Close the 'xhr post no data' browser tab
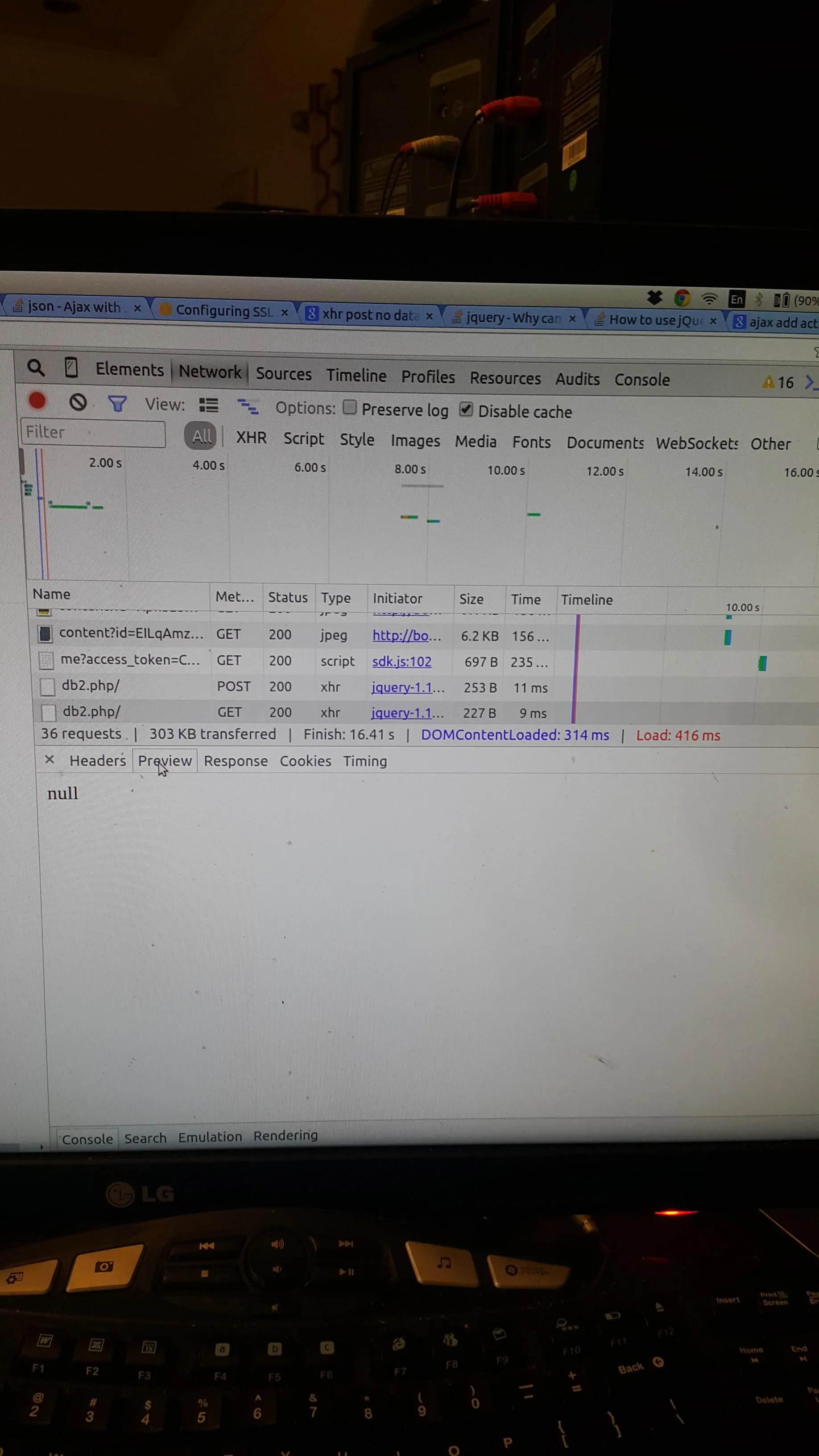This screenshot has width=819, height=1456. coord(430,316)
